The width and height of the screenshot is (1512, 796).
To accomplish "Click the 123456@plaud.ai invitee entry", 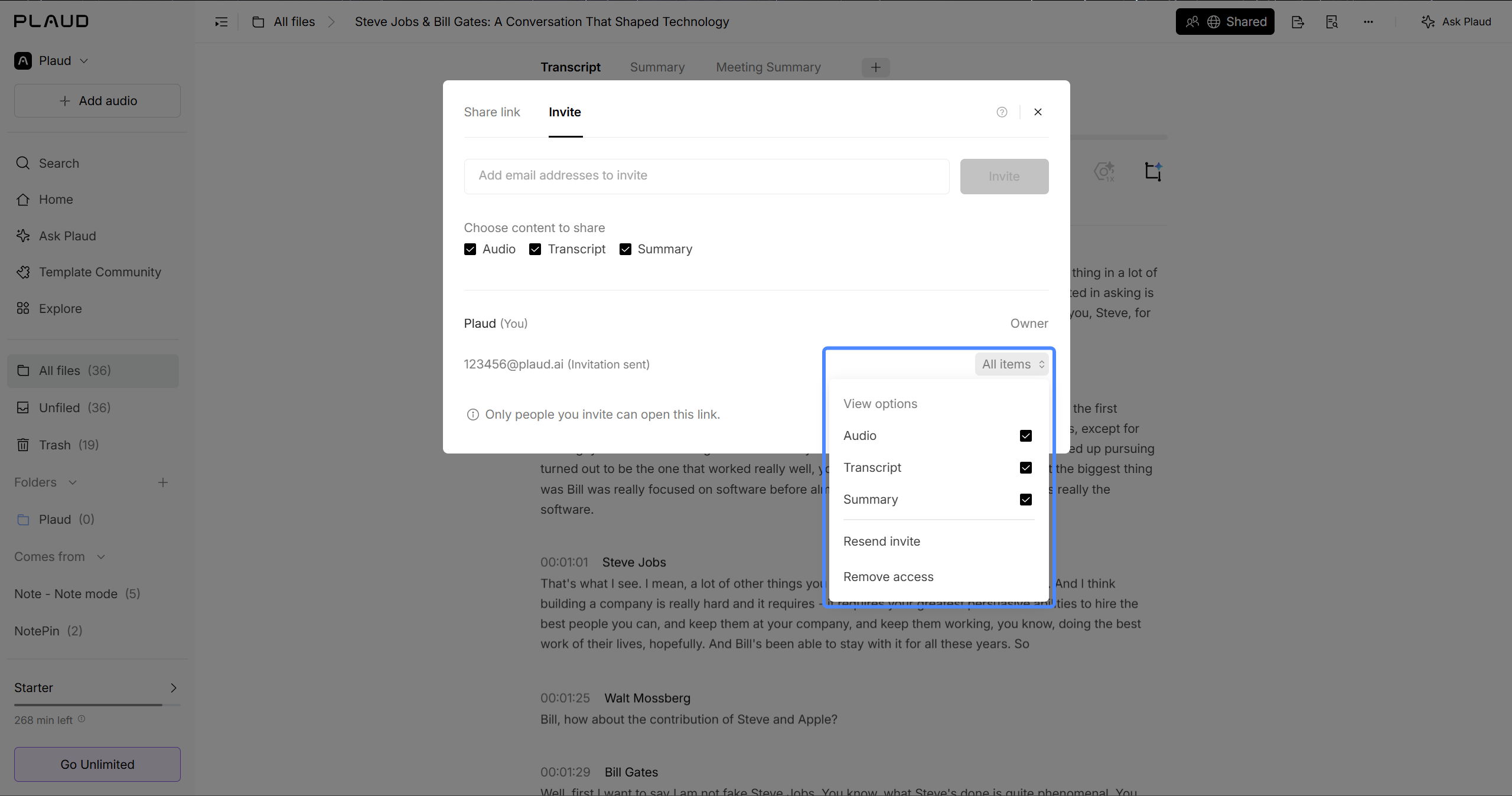I will [x=556, y=364].
